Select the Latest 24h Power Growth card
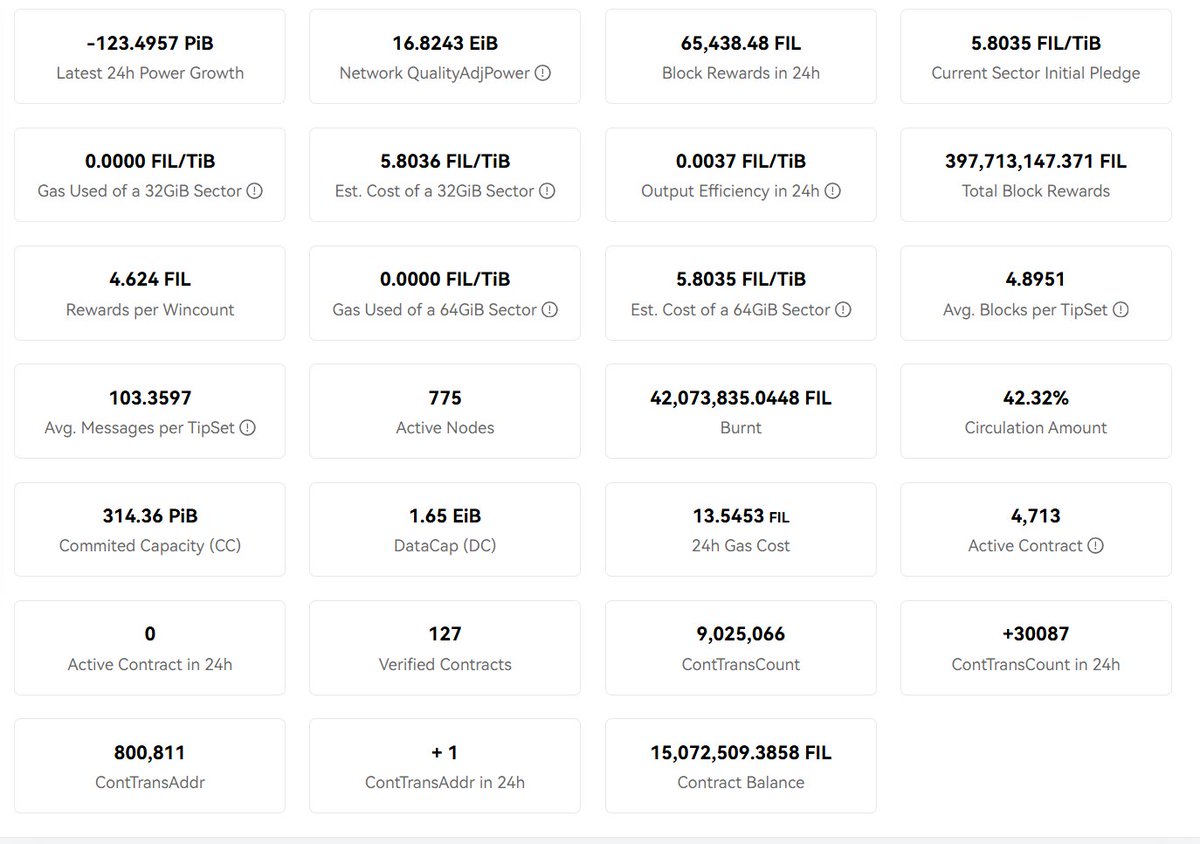1200x844 pixels. pos(150,57)
